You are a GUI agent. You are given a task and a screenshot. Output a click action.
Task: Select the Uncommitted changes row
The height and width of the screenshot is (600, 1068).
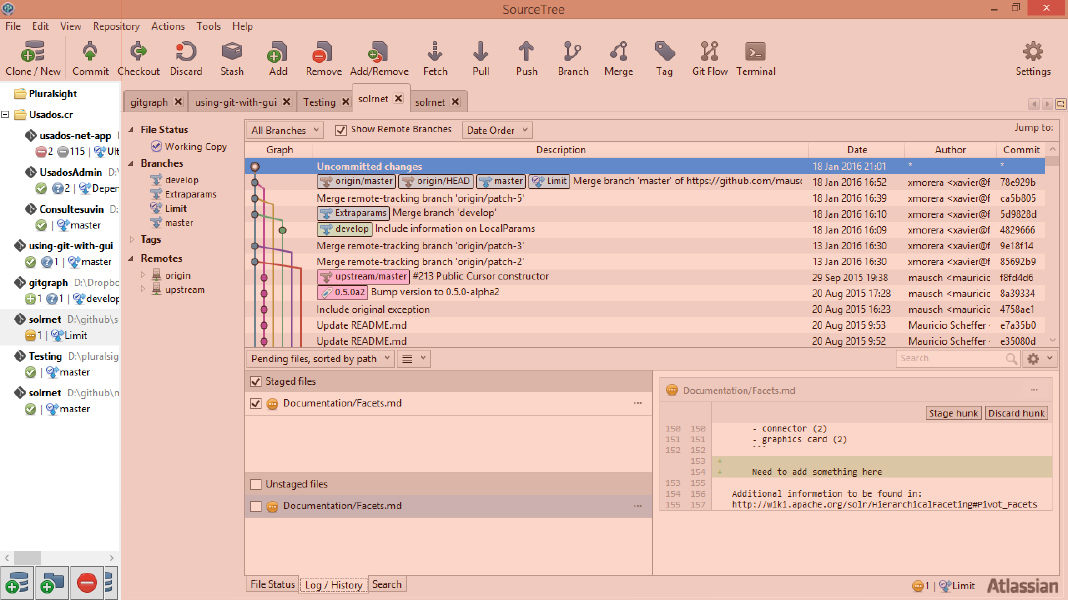coord(645,166)
